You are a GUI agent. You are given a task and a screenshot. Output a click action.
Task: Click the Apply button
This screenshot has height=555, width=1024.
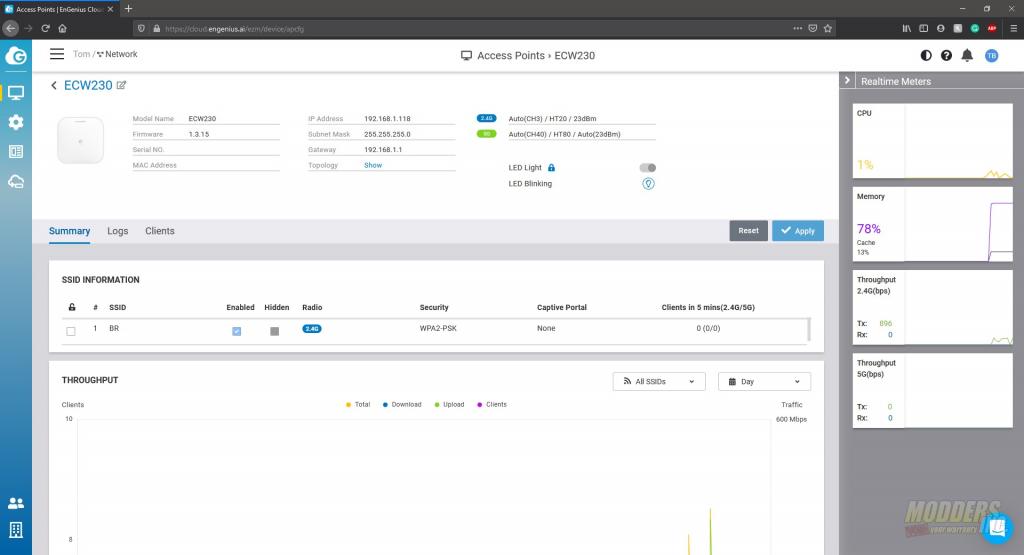[x=797, y=230]
